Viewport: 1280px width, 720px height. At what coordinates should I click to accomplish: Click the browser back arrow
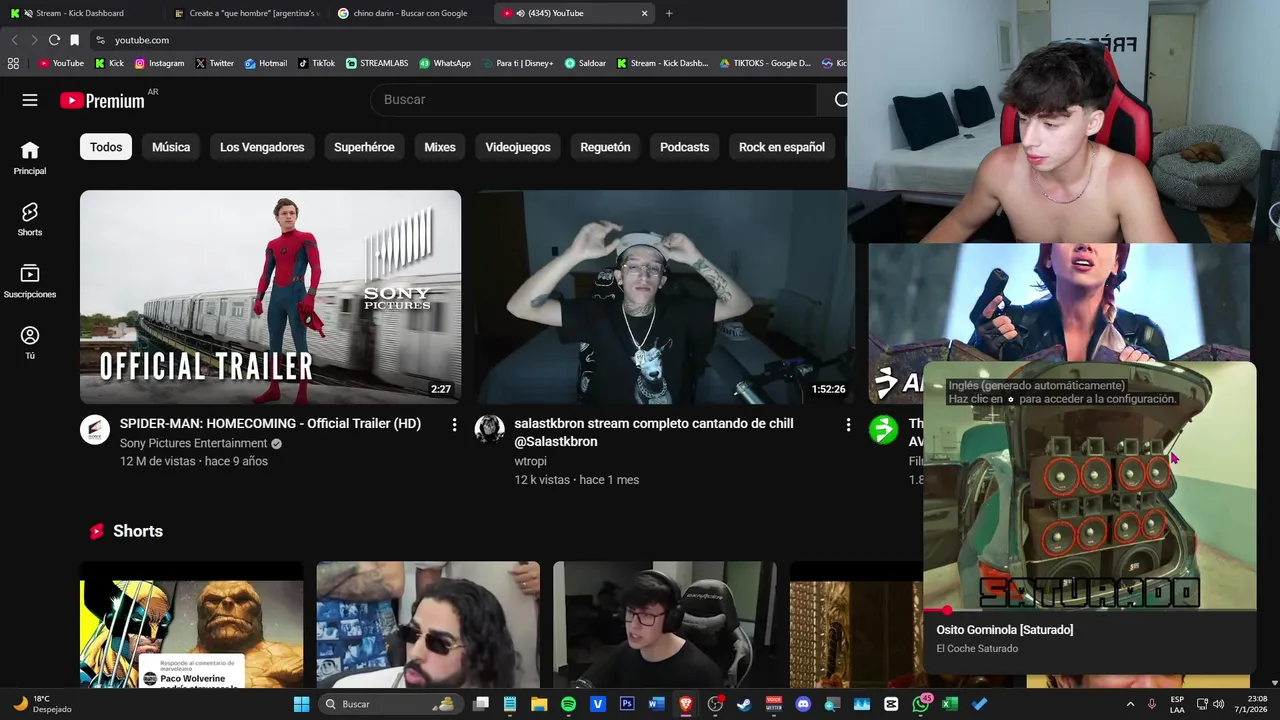pyautogui.click(x=14, y=40)
